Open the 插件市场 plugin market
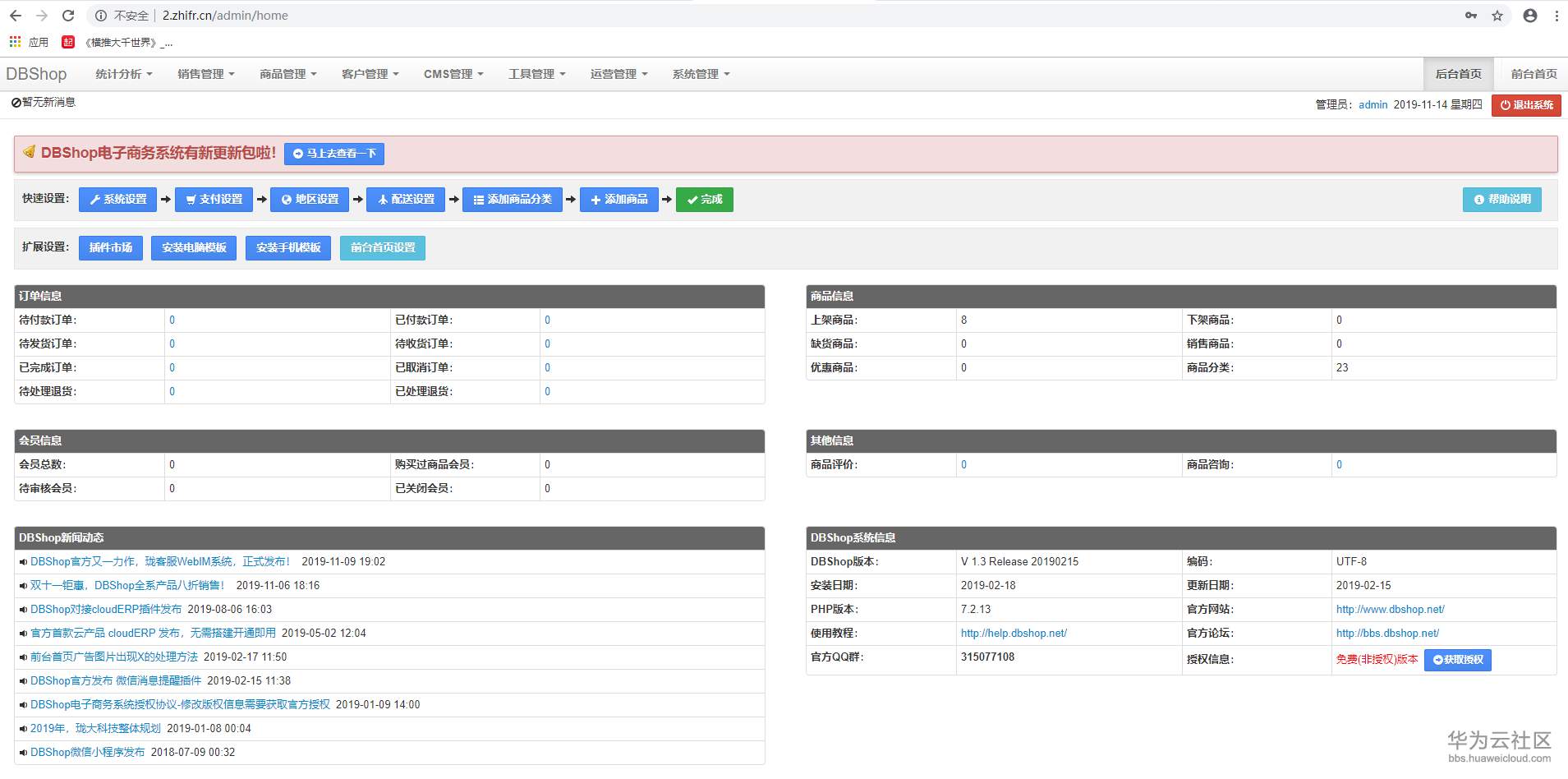1568x779 pixels. point(111,248)
